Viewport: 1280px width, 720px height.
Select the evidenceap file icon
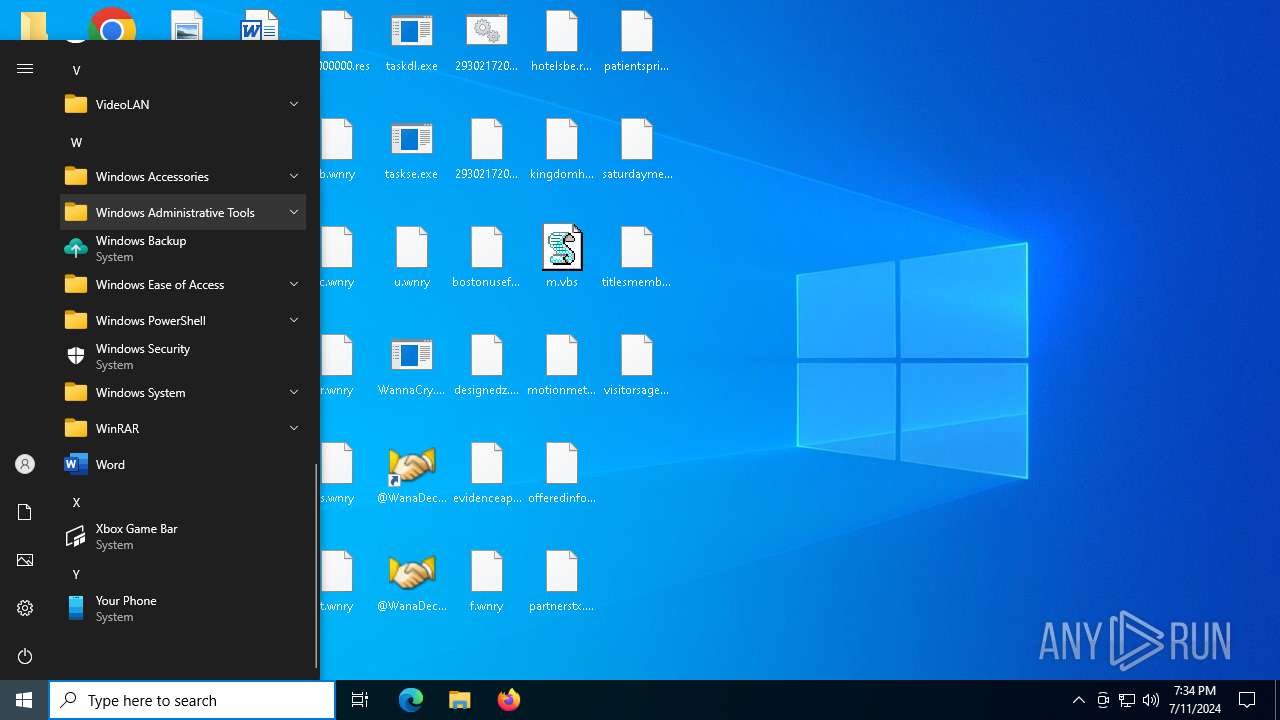(x=487, y=474)
